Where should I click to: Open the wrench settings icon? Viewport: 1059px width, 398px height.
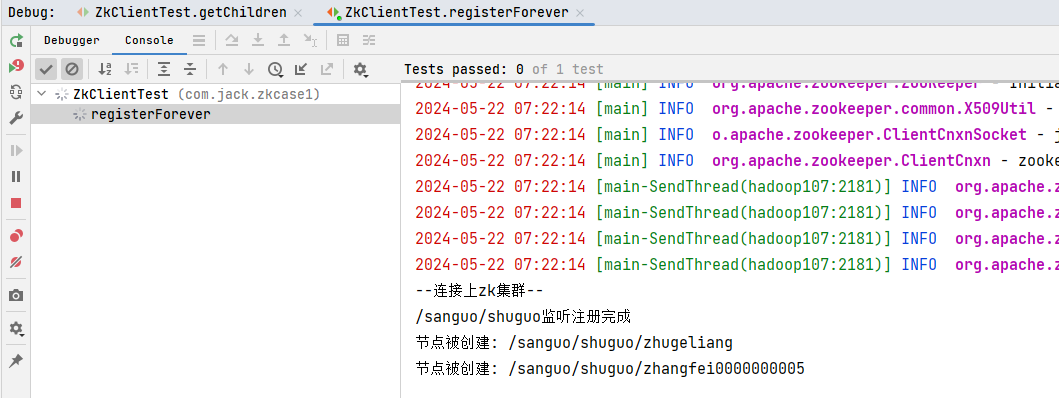click(x=16, y=118)
